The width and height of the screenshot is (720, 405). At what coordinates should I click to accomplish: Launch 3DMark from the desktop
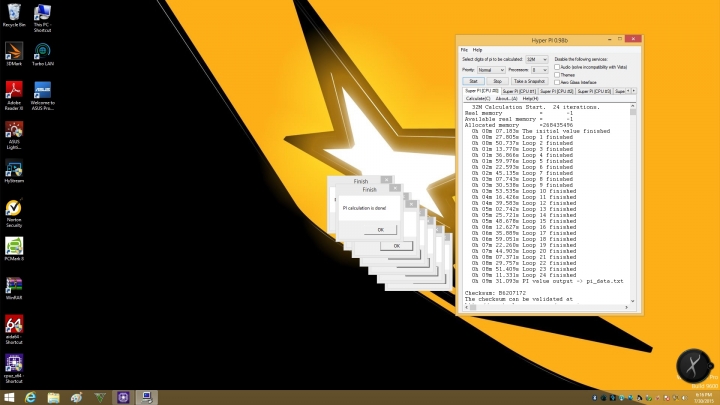[14, 54]
